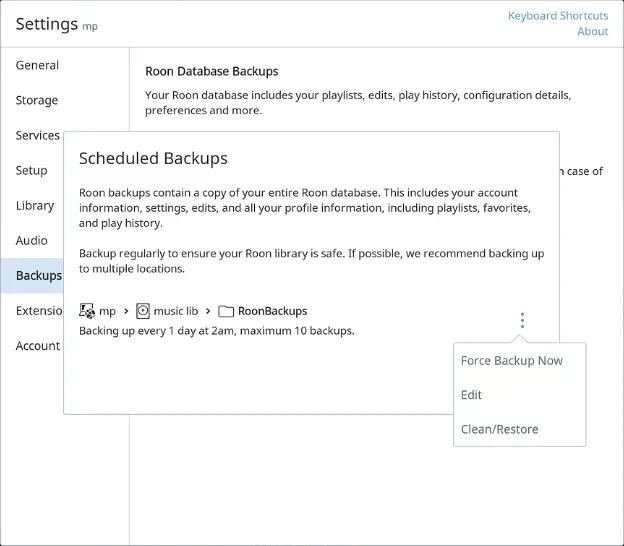624x546 pixels.
Task: Click the mp core icon in backup path
Action: click(x=87, y=311)
